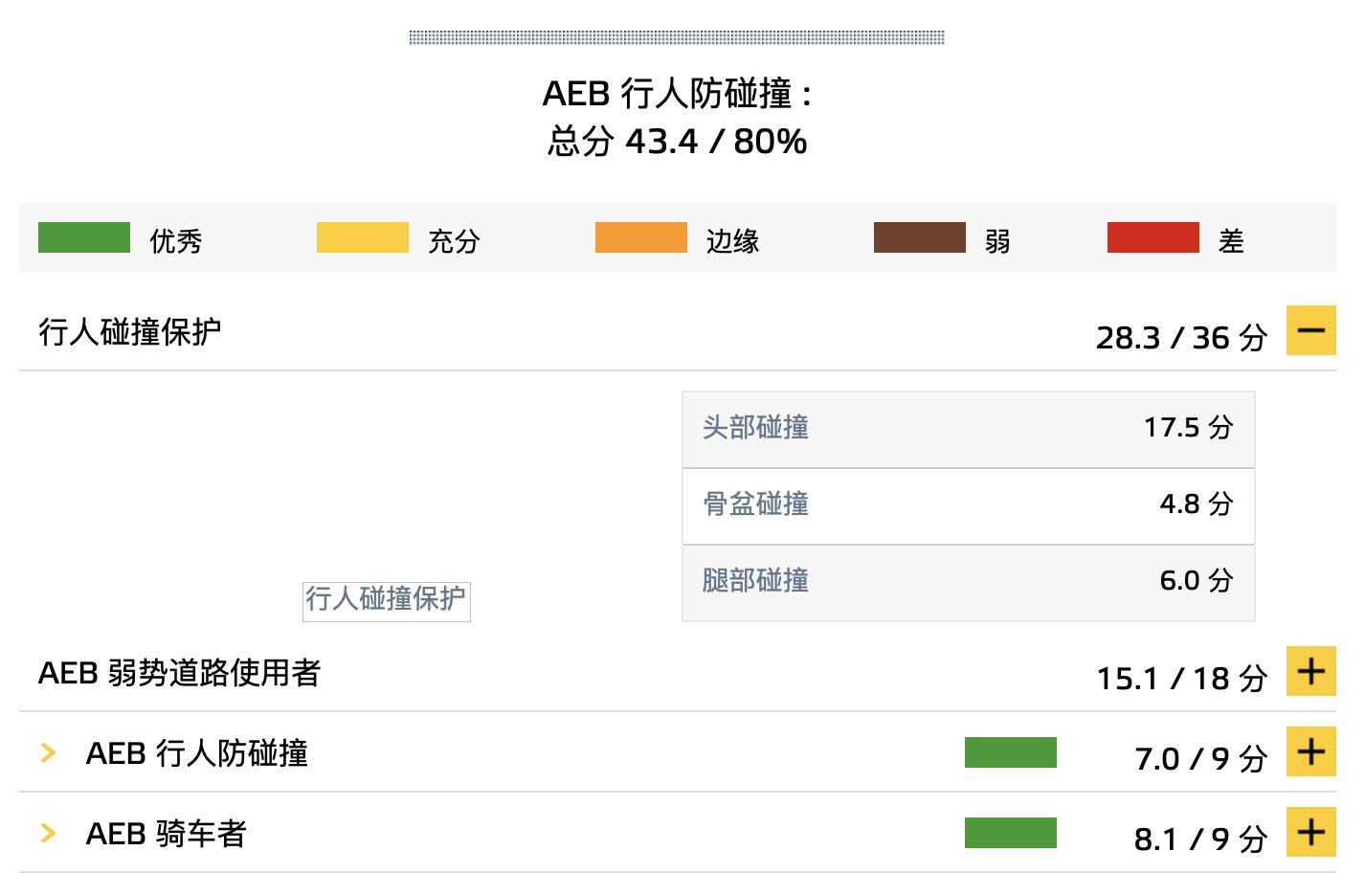
Task: Expand the AEB 骑车者 row via plus control
Action: pyautogui.click(x=1310, y=832)
